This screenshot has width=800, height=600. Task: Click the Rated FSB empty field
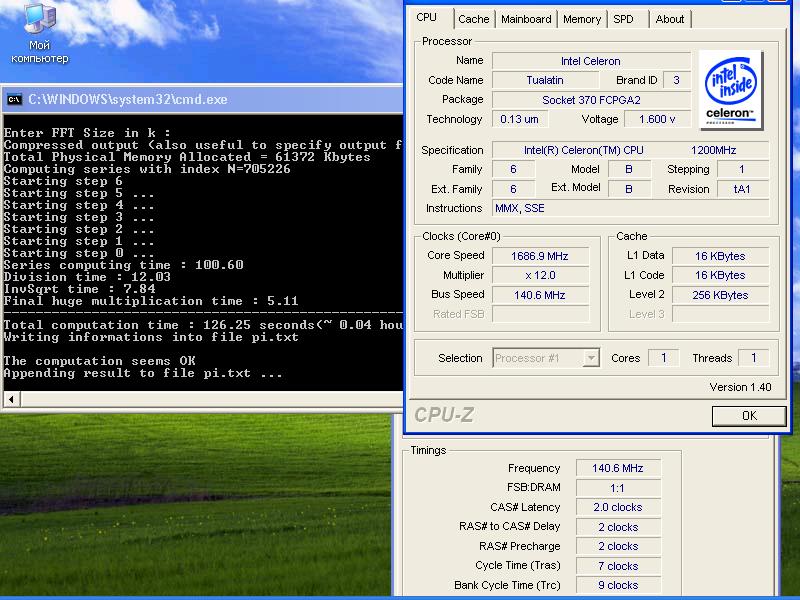pos(540,314)
